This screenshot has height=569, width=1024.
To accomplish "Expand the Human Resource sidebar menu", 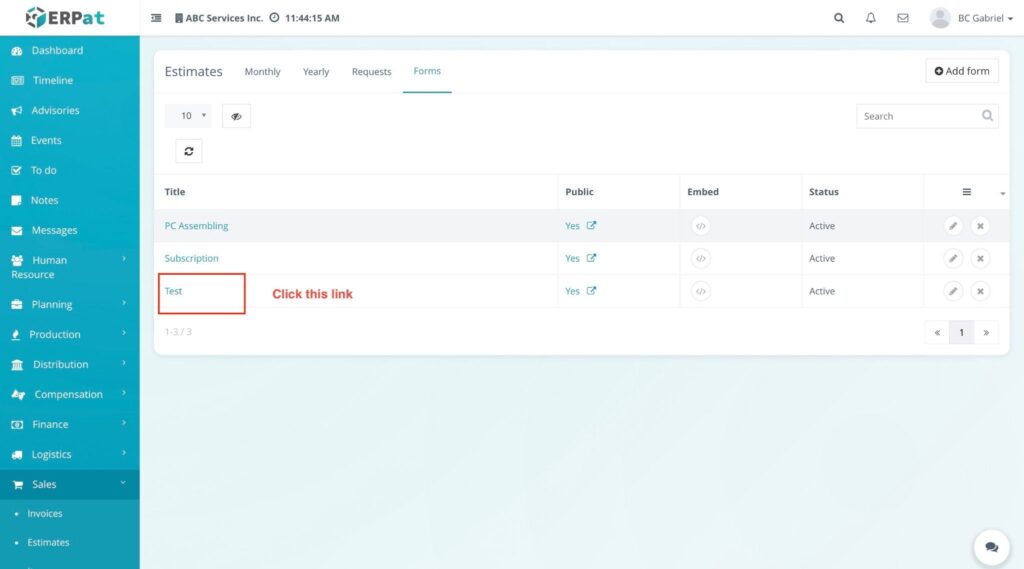I will (69, 267).
